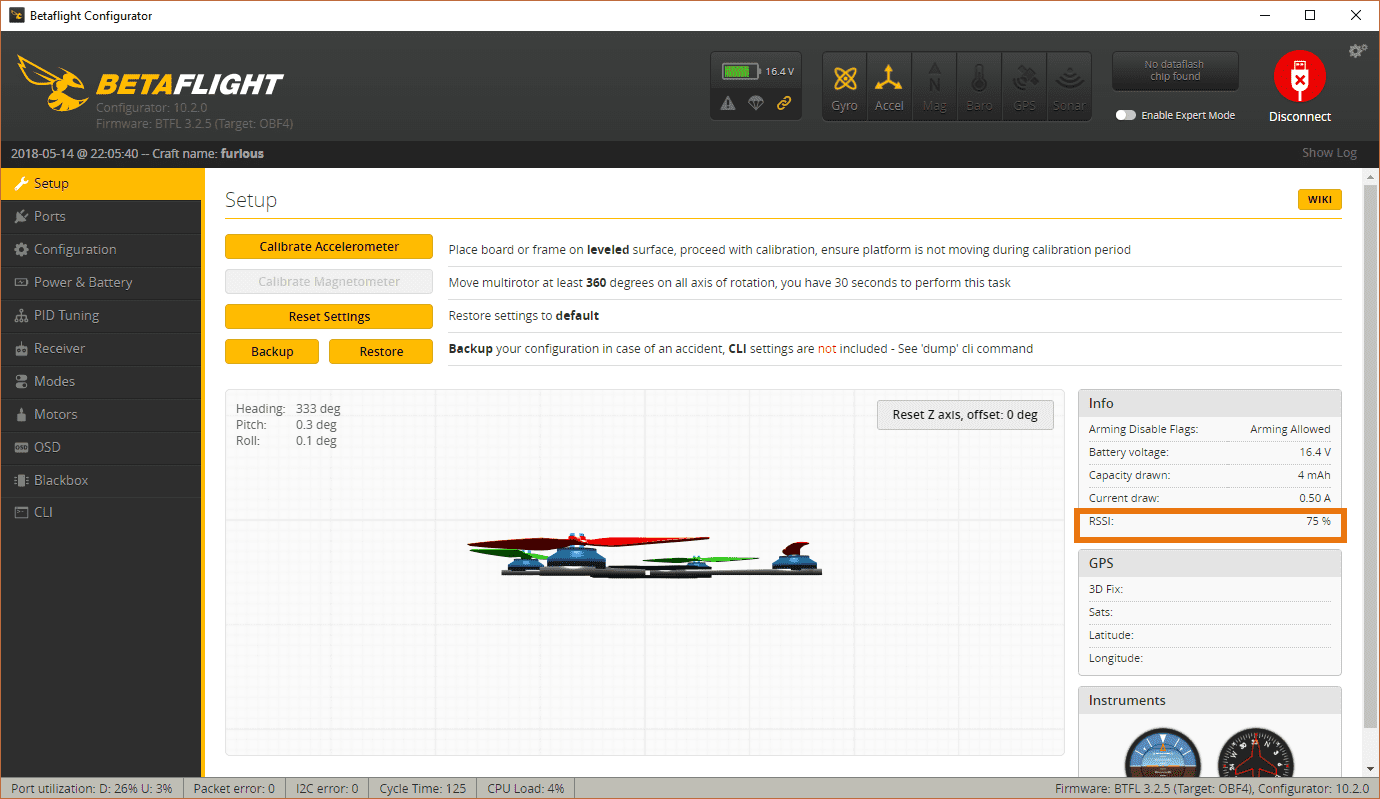Click the Roll 0.1 deg readout
The width and height of the screenshot is (1380, 799).
point(286,441)
